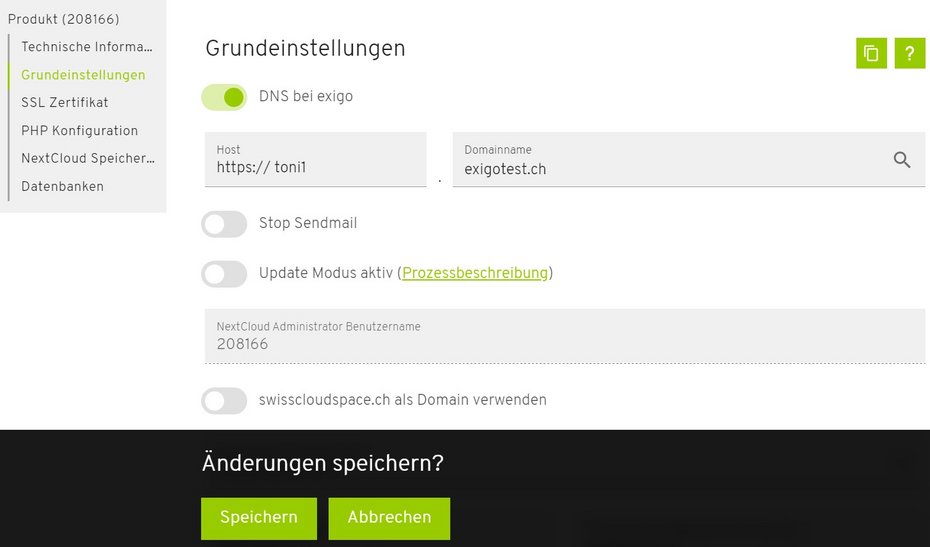Open the Prozessbeschreibung link

(475, 273)
